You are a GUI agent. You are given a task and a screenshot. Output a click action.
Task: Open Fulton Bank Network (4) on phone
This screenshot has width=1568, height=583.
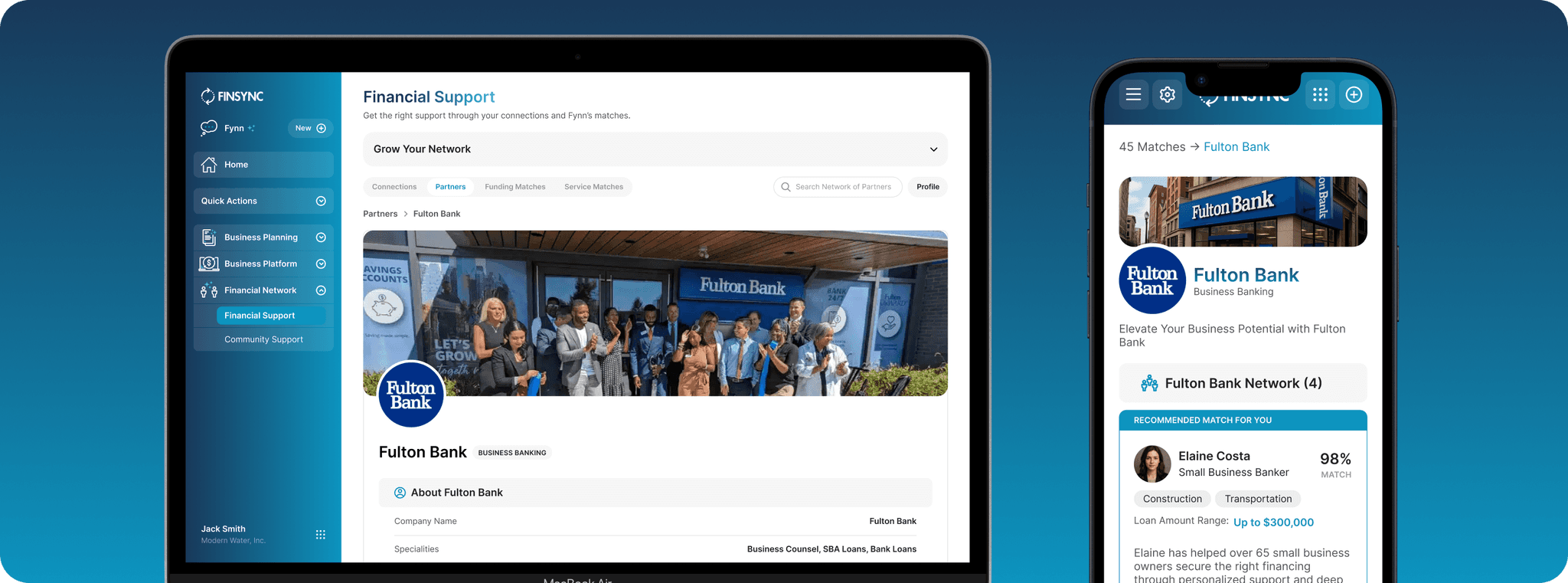click(1243, 383)
